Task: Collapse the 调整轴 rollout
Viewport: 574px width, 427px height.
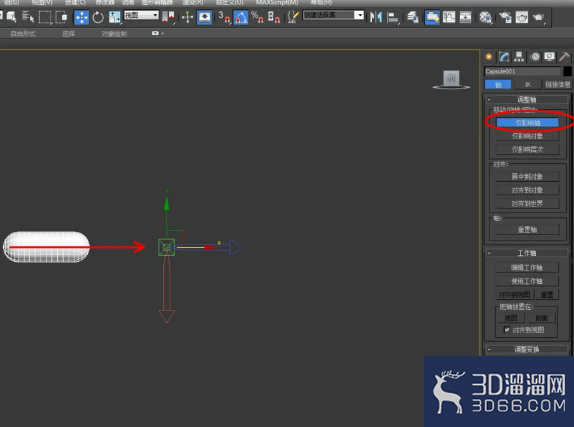Action: (x=527, y=99)
